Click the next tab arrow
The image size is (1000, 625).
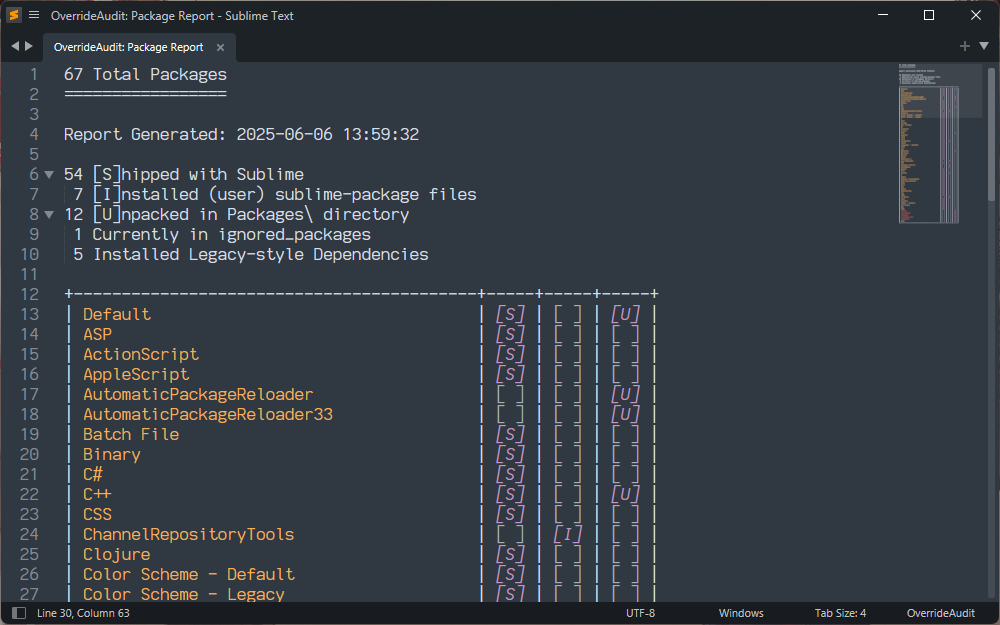pos(29,47)
